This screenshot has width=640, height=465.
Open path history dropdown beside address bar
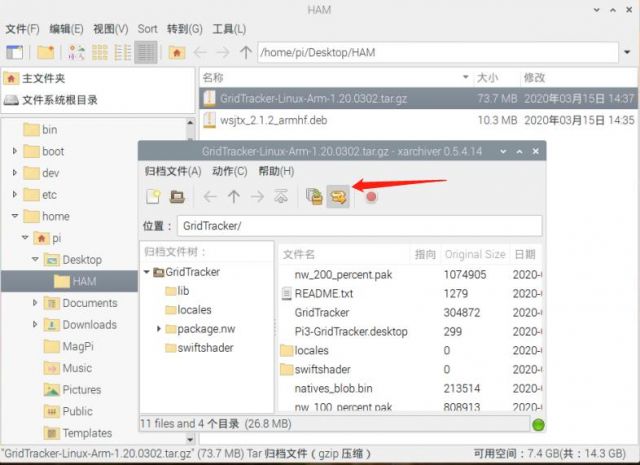tap(627, 52)
